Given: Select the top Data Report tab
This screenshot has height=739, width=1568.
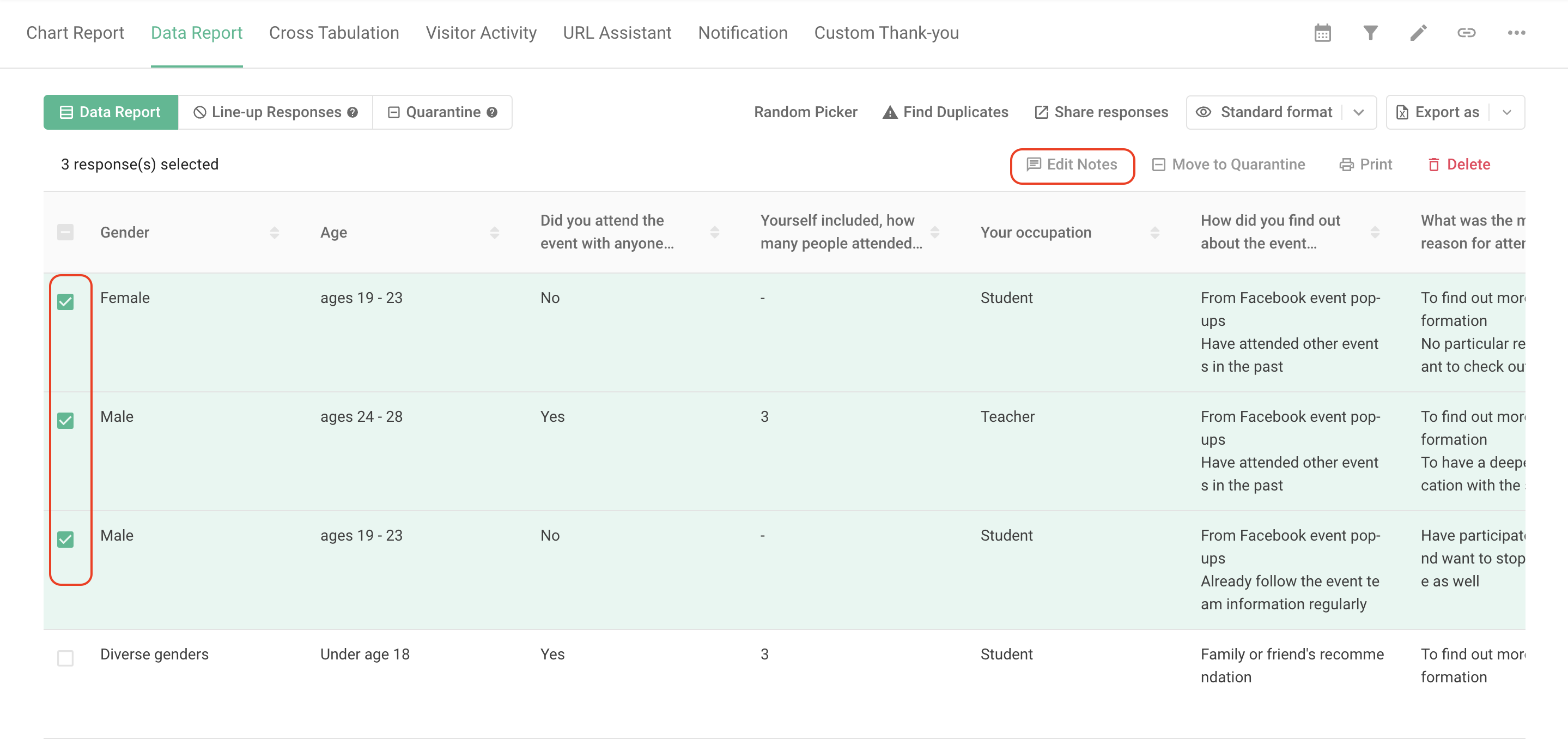Looking at the screenshot, I should point(197,33).
